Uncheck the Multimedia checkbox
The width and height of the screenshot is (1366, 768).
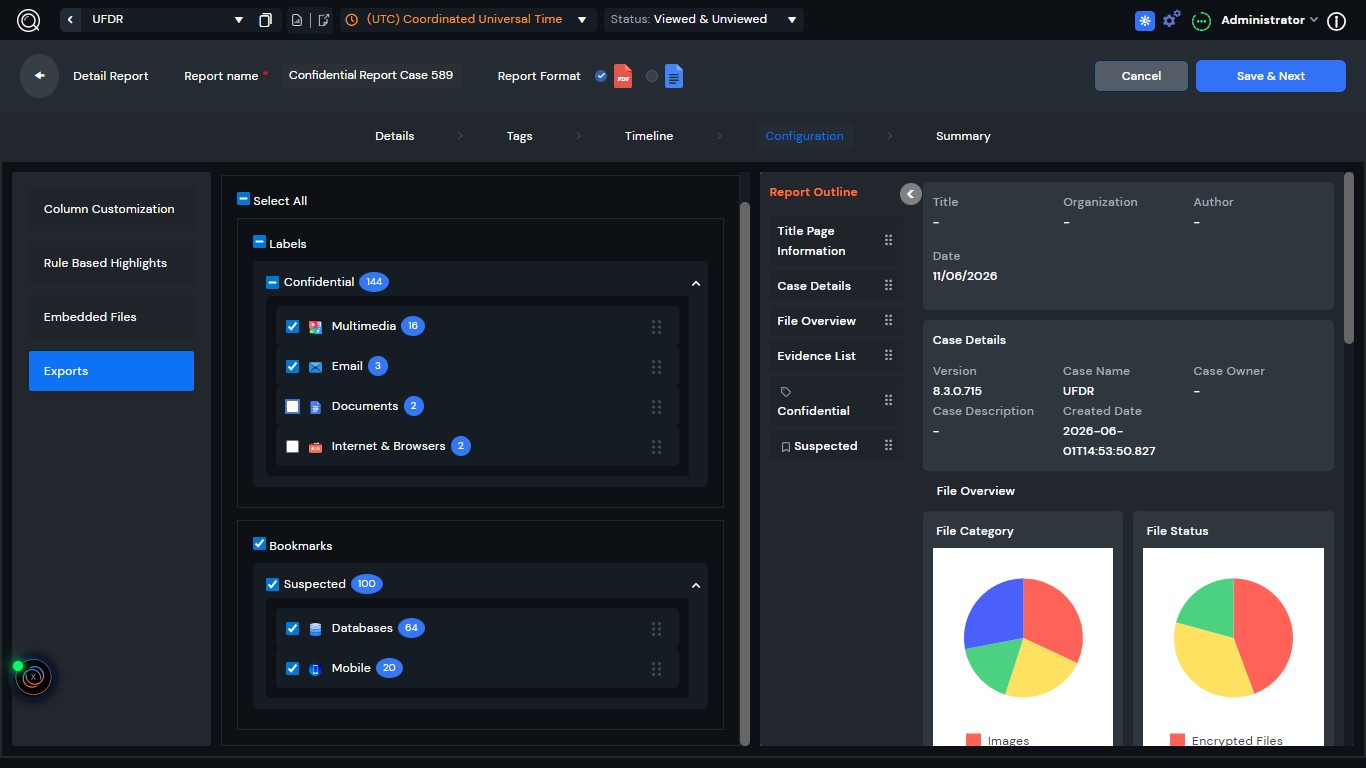pyautogui.click(x=292, y=326)
